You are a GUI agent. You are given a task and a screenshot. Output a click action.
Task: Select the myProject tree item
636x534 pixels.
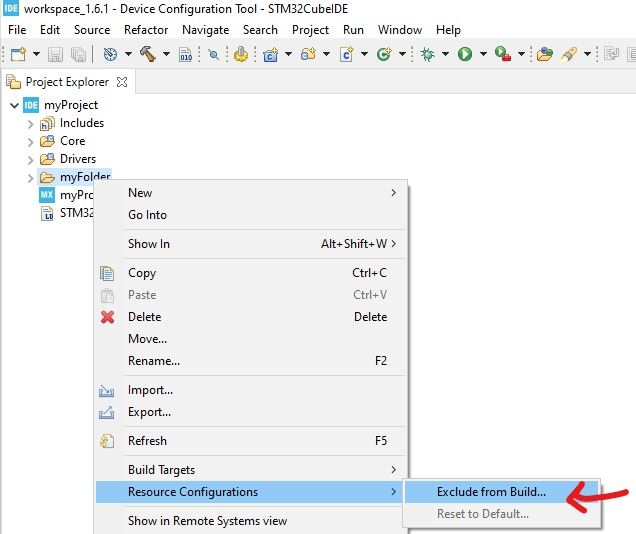tap(71, 105)
